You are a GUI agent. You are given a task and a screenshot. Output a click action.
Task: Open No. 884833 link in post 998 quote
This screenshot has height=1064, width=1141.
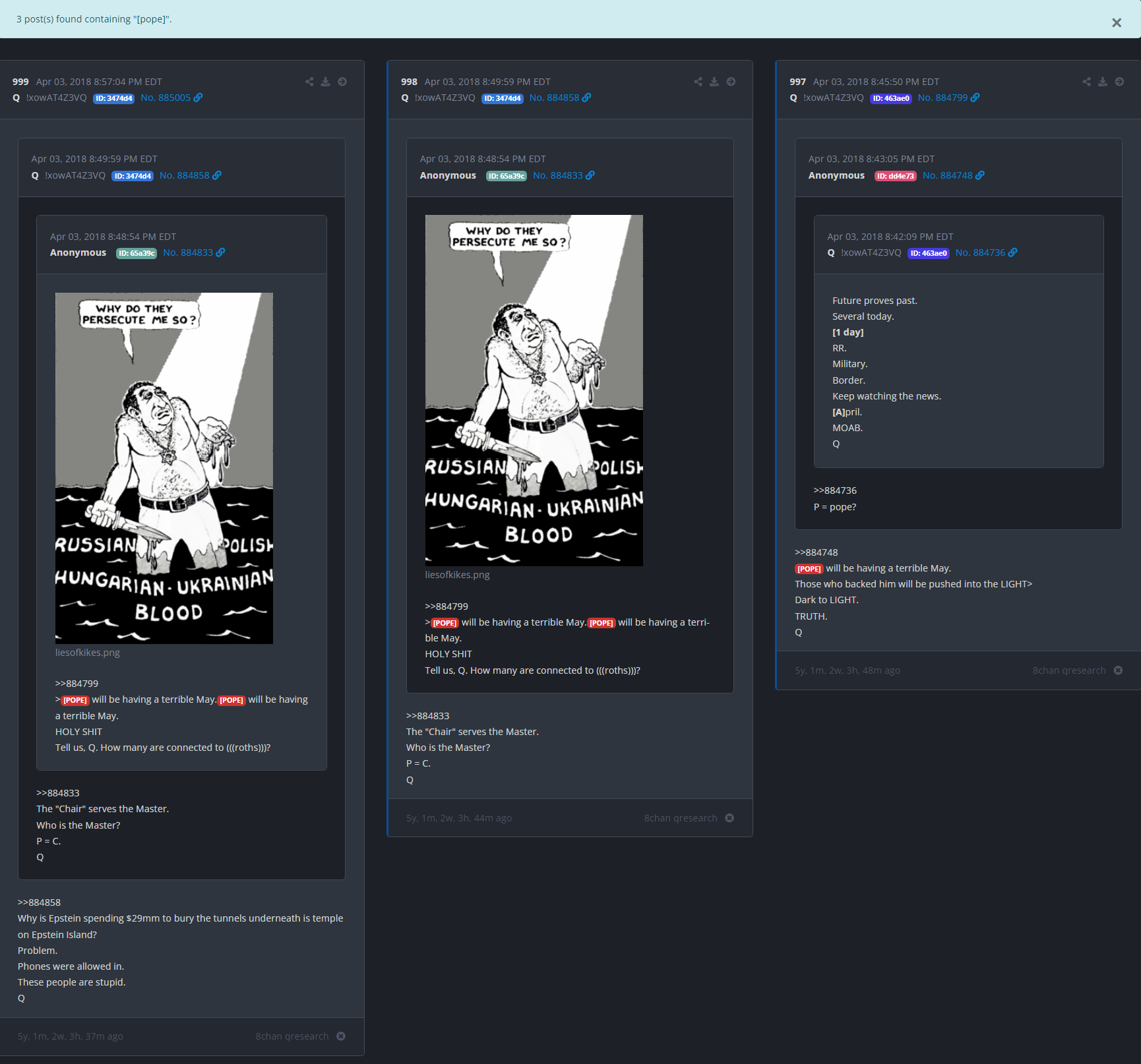point(558,175)
